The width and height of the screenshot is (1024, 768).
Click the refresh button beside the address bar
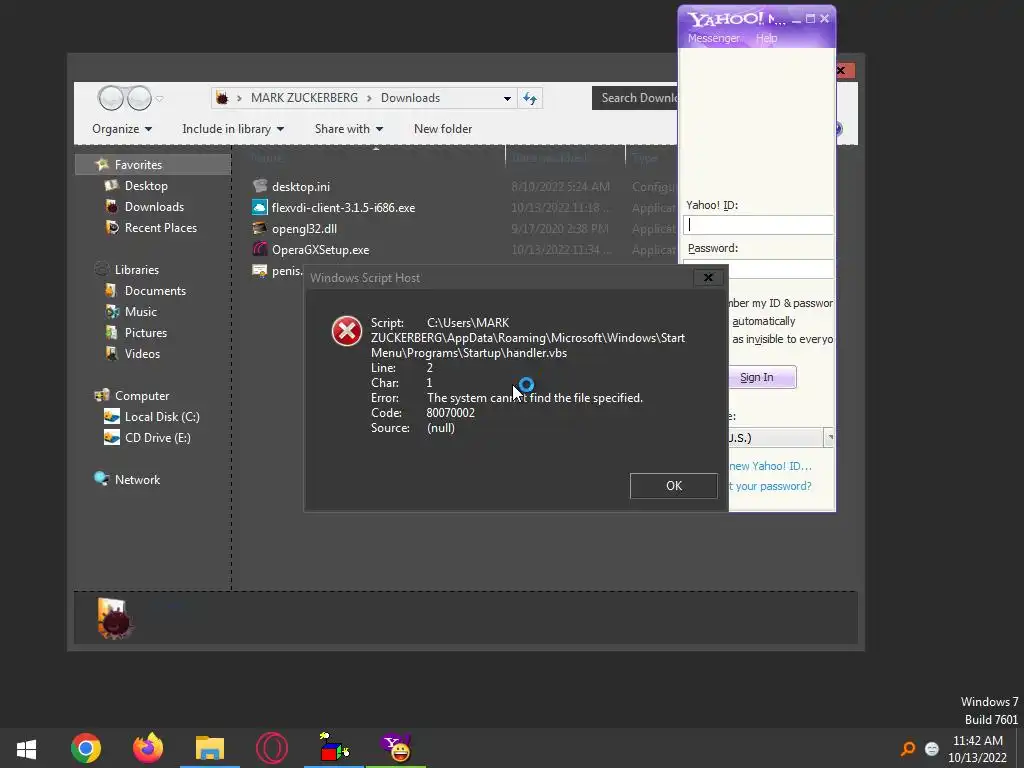click(x=530, y=98)
